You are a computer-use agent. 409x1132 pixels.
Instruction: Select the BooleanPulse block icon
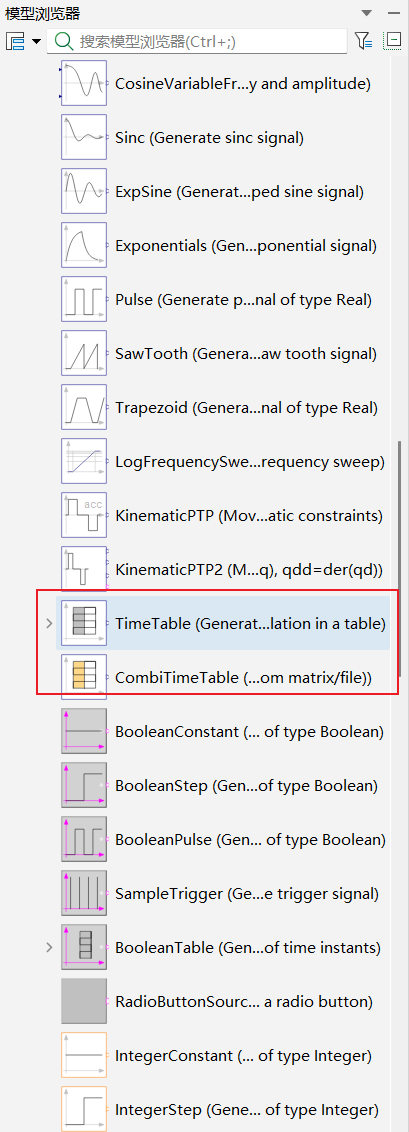[x=84, y=840]
